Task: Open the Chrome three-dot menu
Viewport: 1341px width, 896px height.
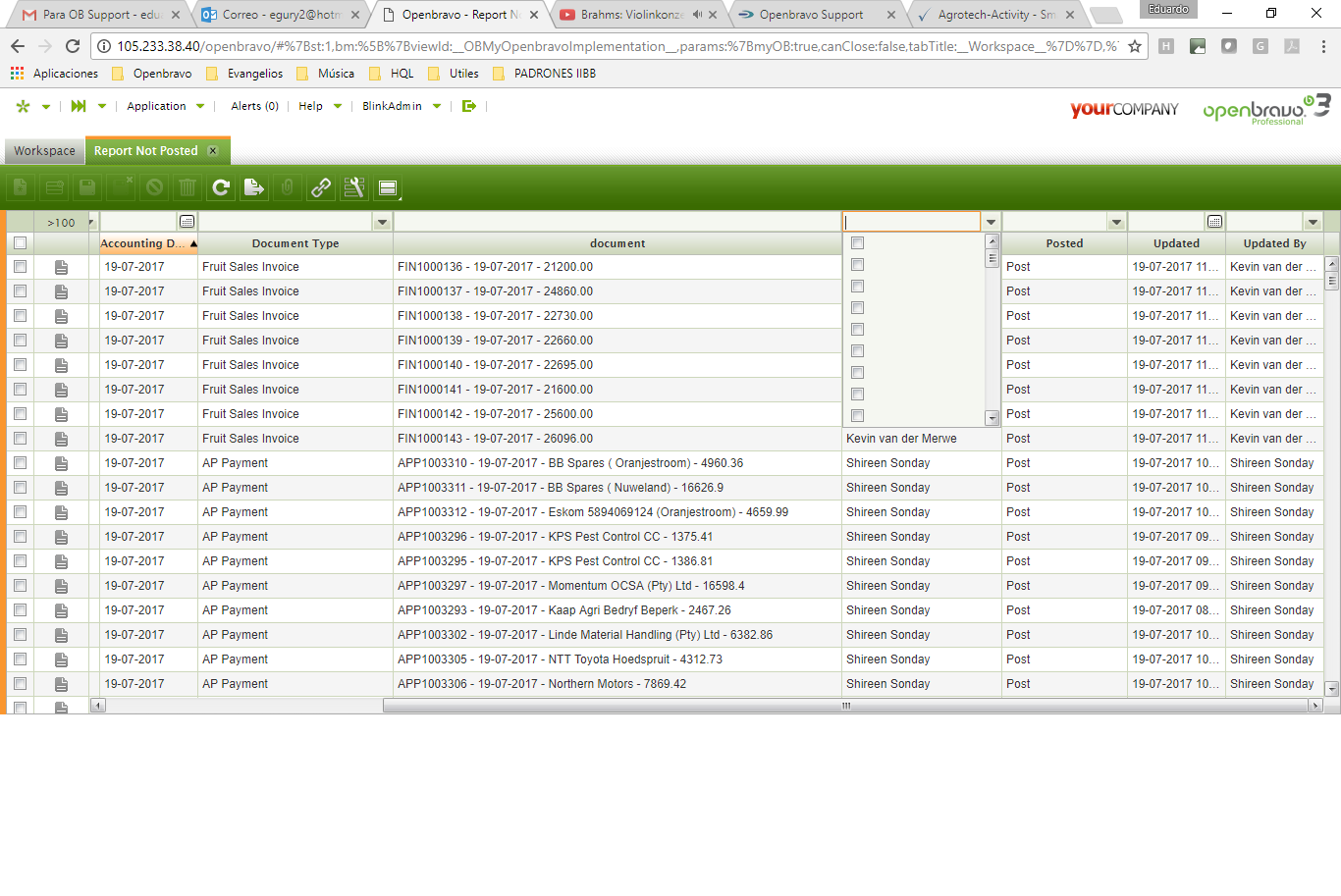Action: 1323,46
